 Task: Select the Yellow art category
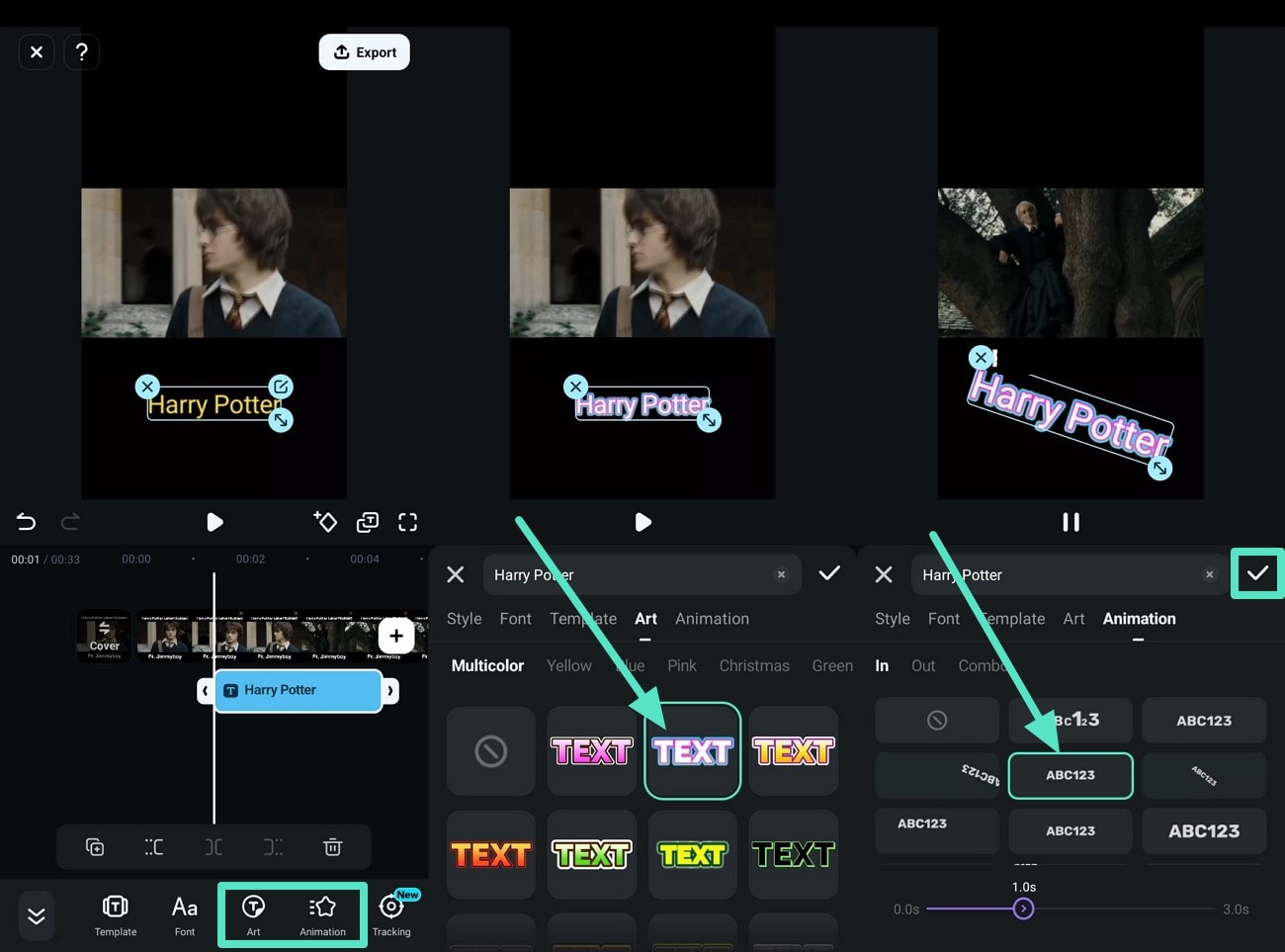tap(569, 666)
